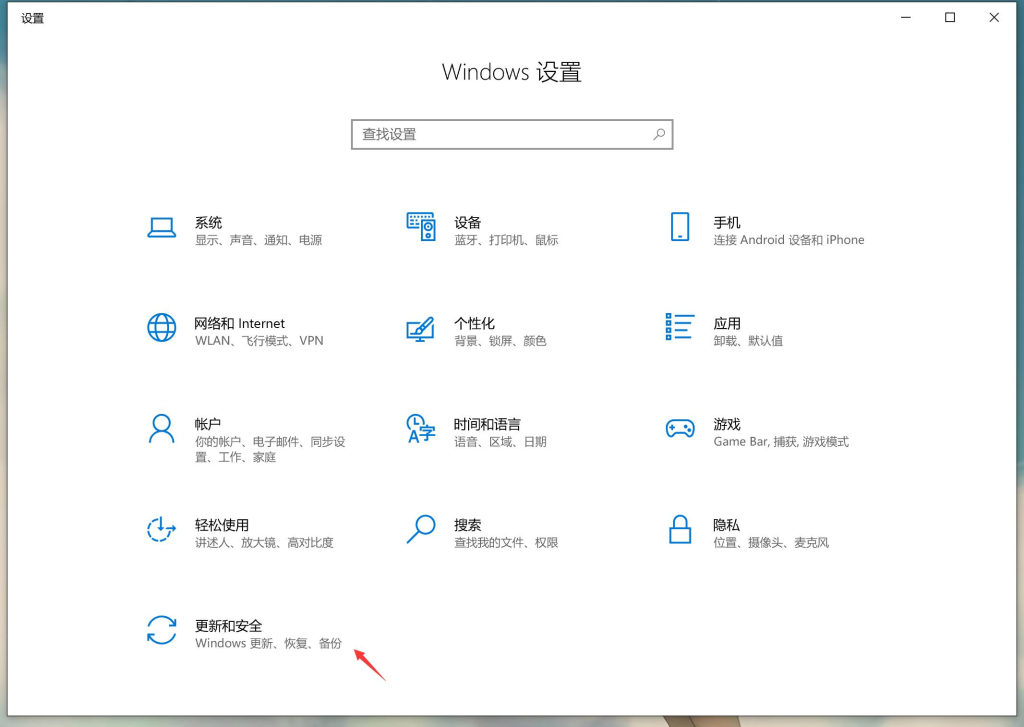Open 手机 settings title

pyautogui.click(x=727, y=223)
